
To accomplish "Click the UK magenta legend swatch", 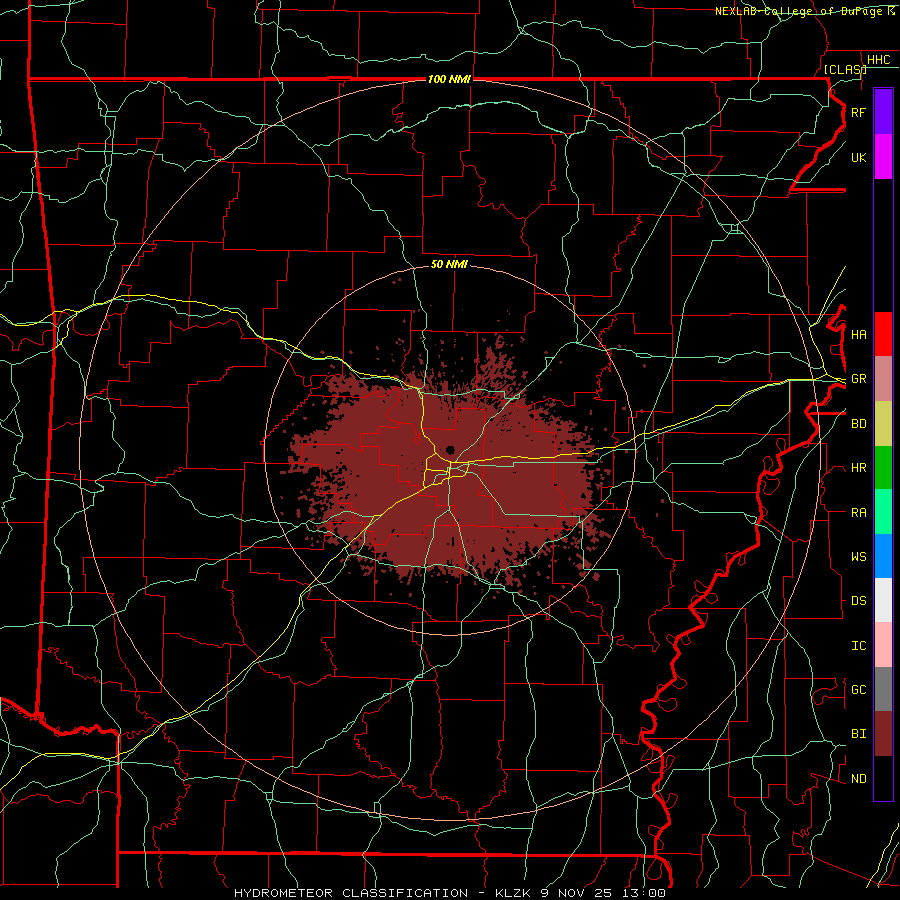I will [x=883, y=157].
